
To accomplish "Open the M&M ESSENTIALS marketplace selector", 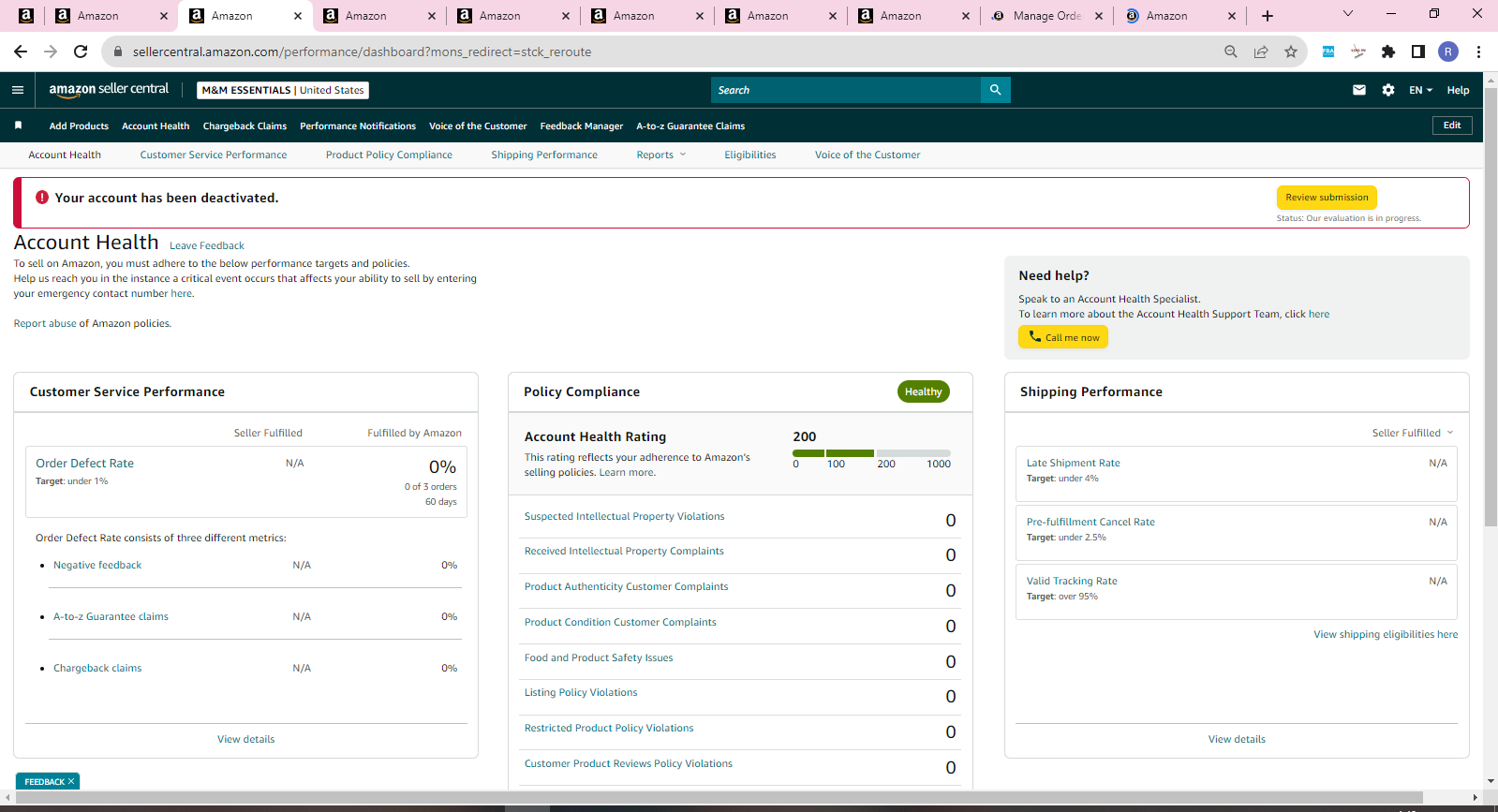I will point(283,90).
